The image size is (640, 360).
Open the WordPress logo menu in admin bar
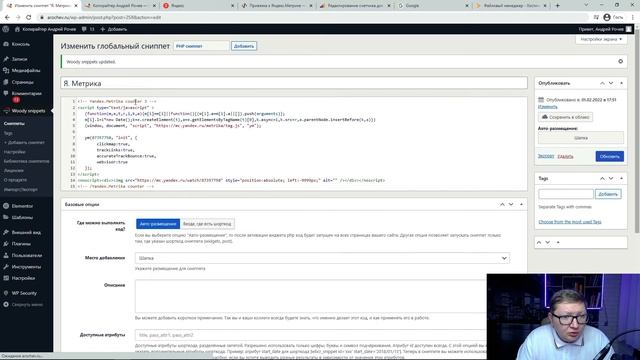[6, 29]
